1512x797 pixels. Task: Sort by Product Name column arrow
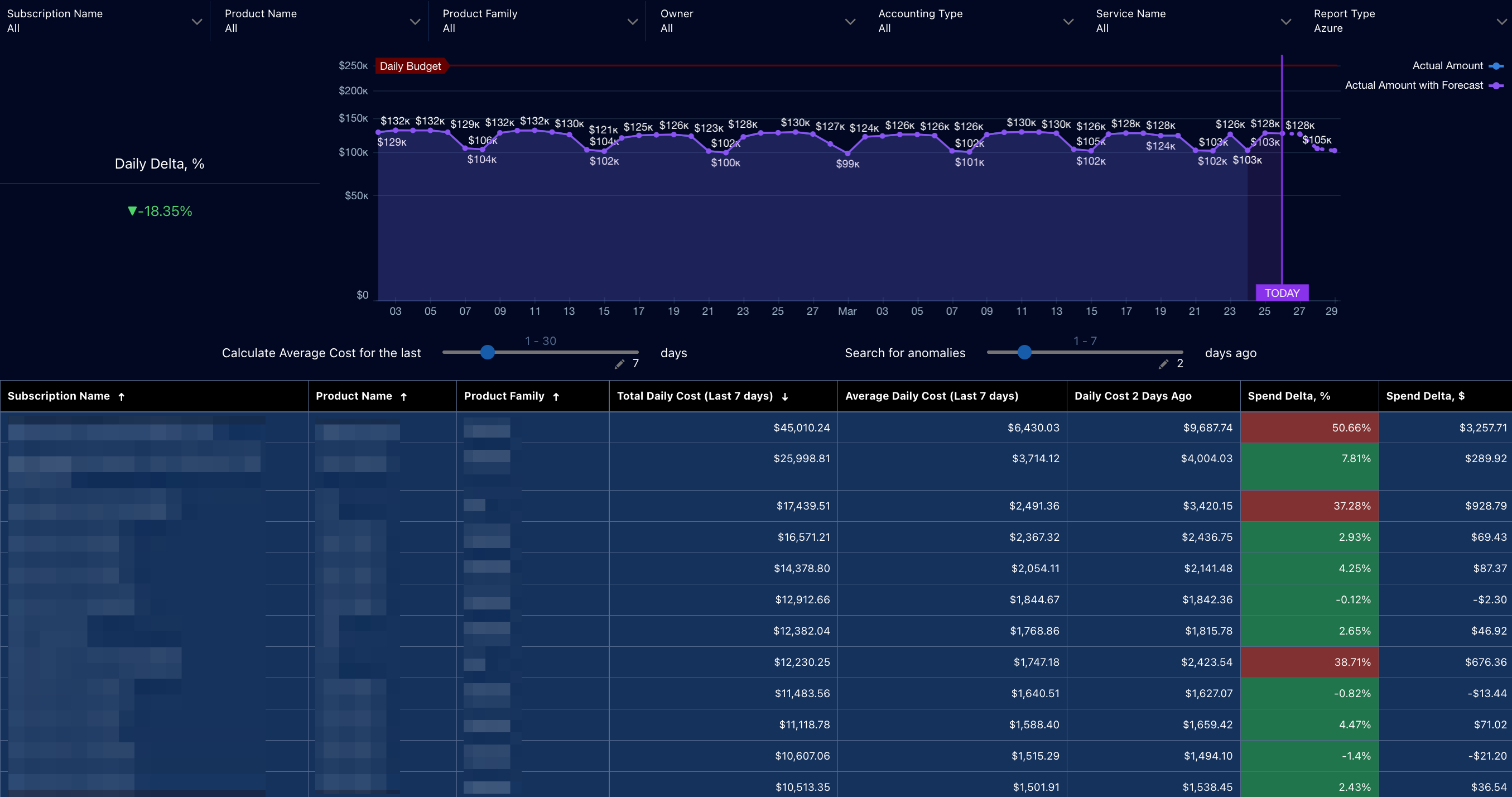click(404, 397)
